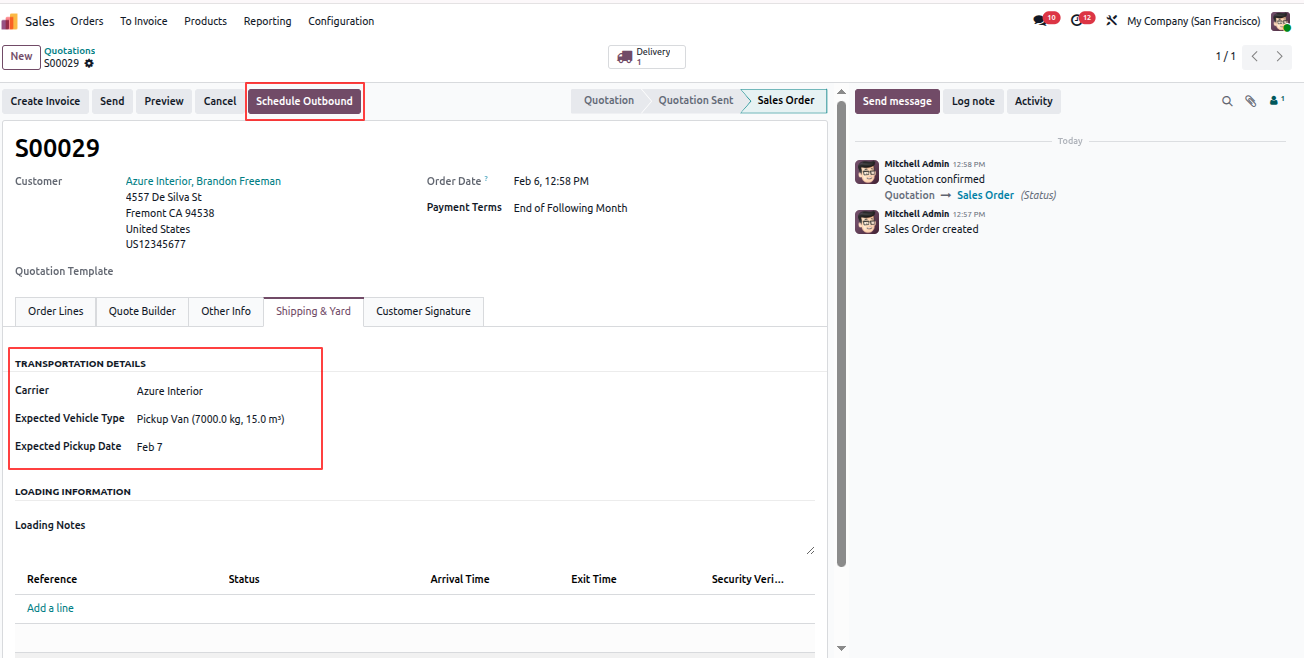Viewport: 1304px width, 658px height.
Task: Open attachments via the paperclip icon
Action: (x=1250, y=101)
